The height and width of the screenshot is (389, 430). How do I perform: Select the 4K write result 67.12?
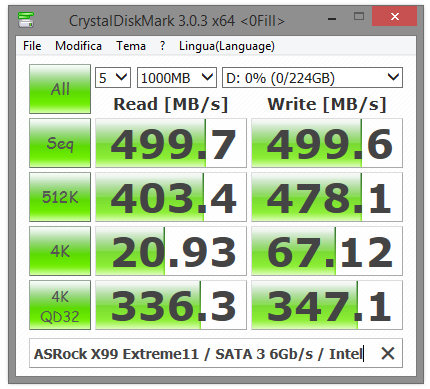pyautogui.click(x=327, y=251)
